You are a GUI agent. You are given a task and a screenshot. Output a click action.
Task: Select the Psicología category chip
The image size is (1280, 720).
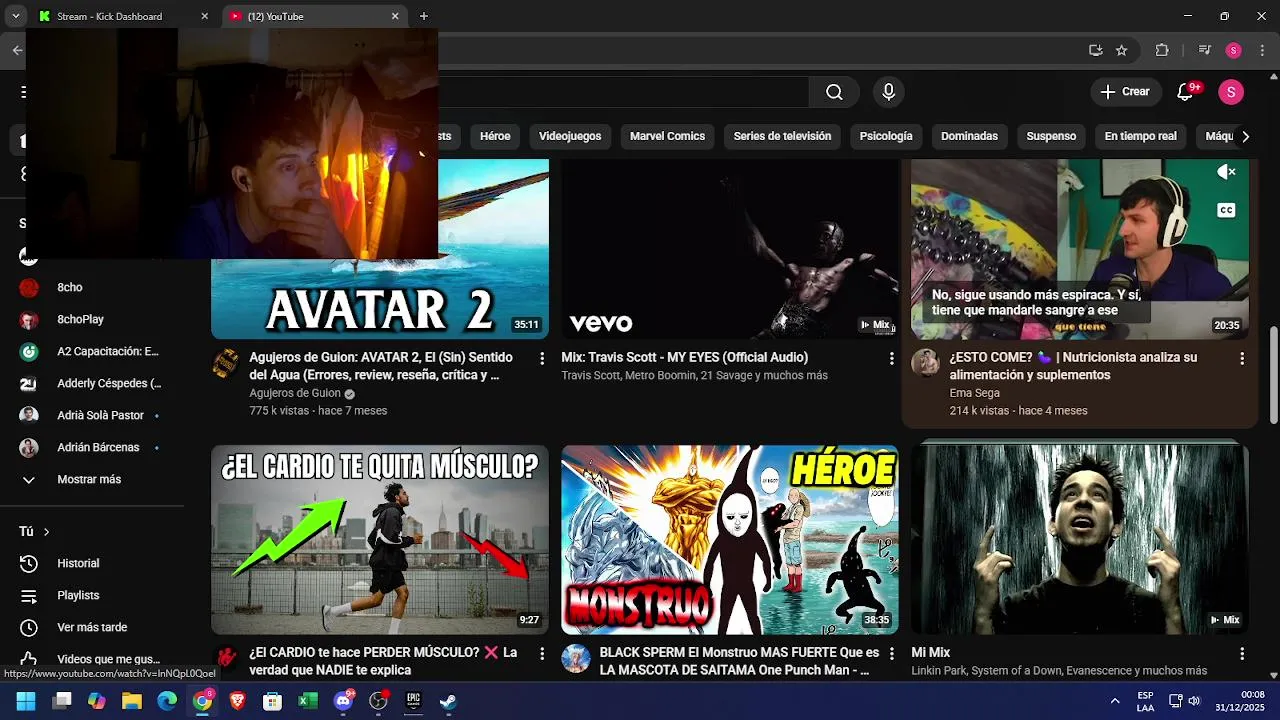pyautogui.click(x=886, y=136)
